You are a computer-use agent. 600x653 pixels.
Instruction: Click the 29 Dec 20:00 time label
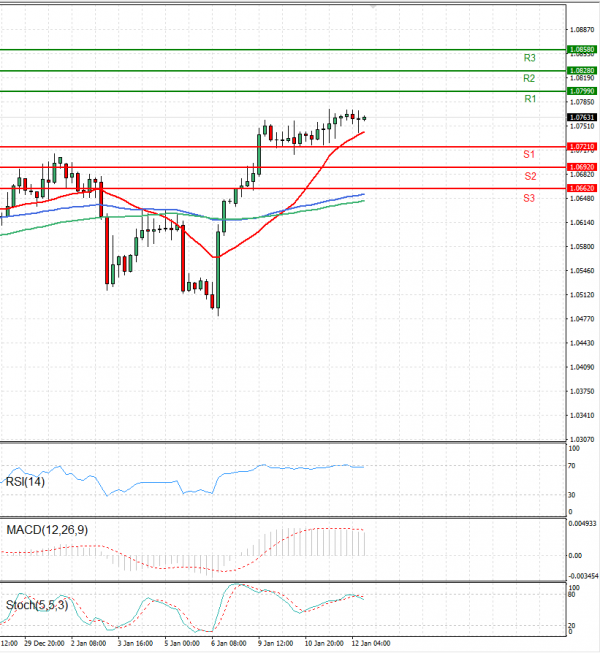click(44, 643)
